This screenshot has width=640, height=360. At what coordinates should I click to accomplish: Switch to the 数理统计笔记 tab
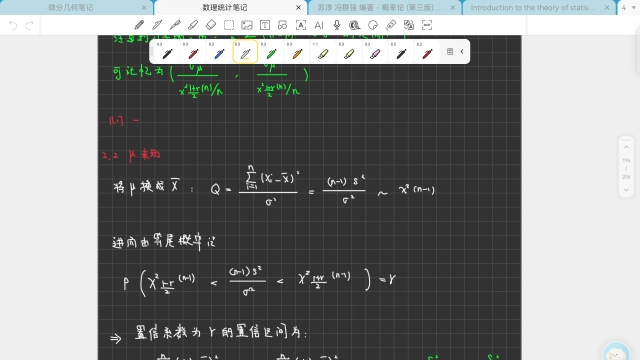tap(225, 8)
